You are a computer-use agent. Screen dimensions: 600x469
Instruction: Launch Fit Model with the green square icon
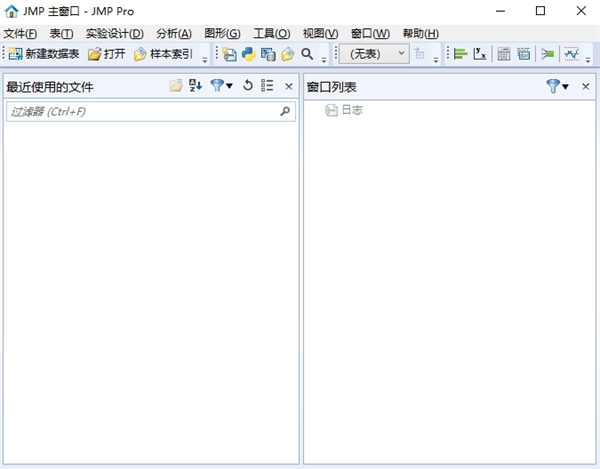(548, 54)
